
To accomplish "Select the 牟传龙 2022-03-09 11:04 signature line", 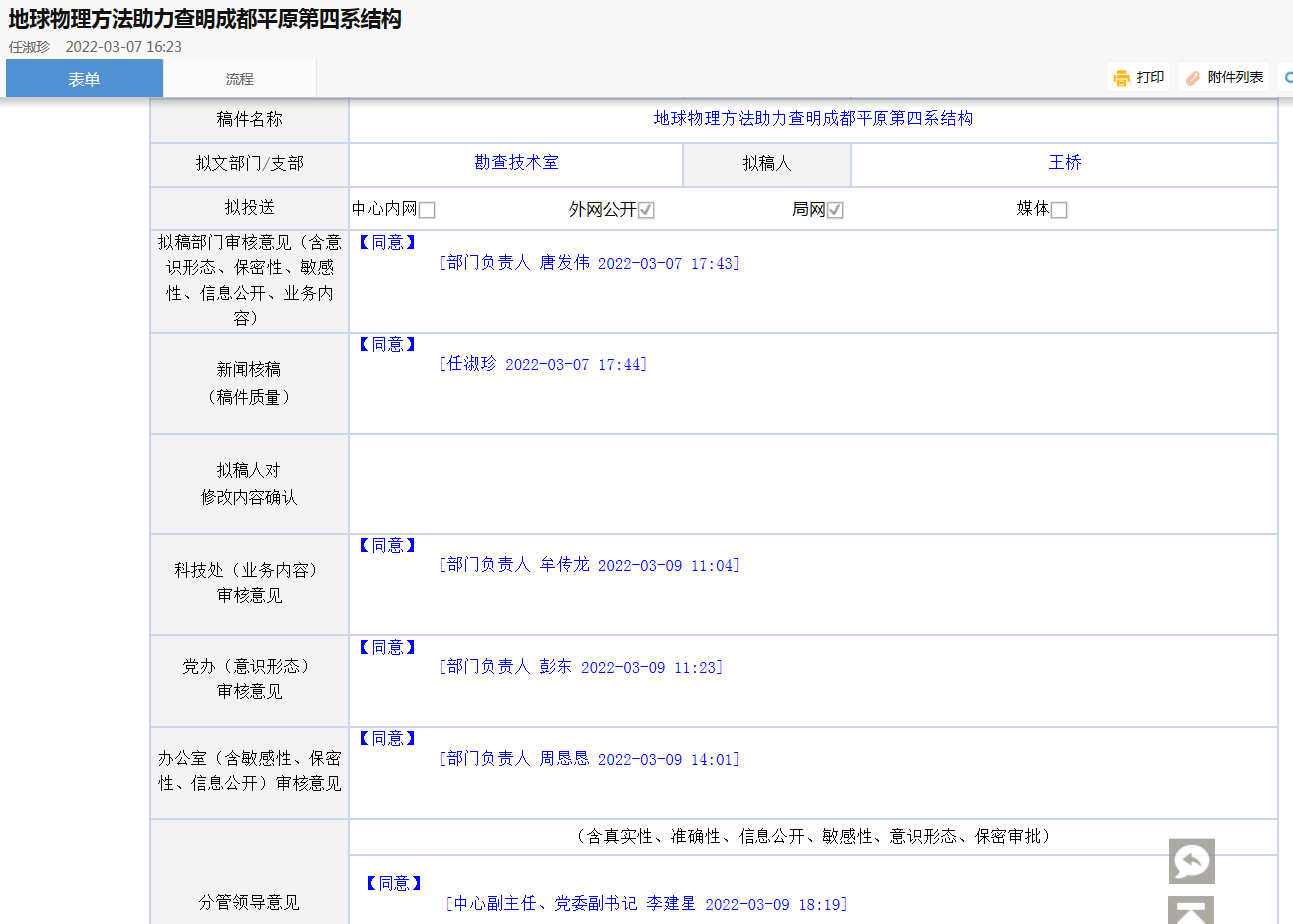I will [590, 565].
